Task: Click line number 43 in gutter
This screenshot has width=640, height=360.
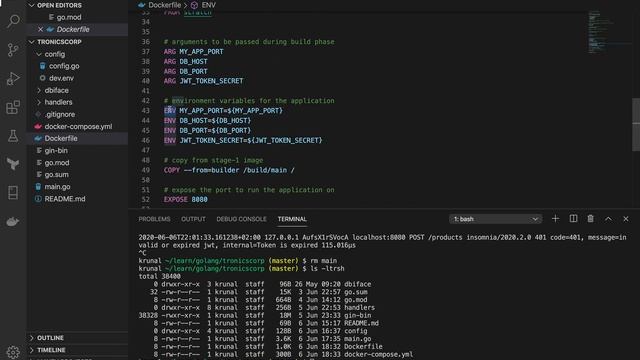Action: [x=146, y=111]
